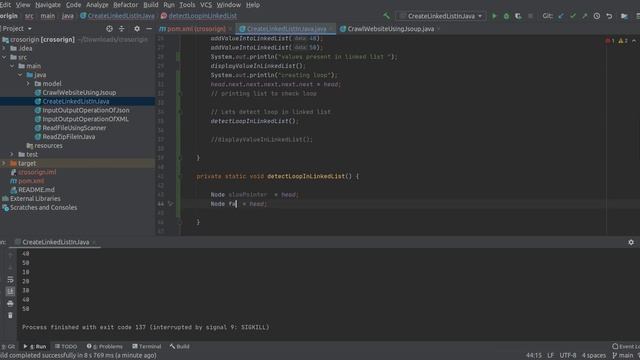Image resolution: width=640 pixels, height=360 pixels.
Task: Select InputOutputOperationOfXML file
Action: (85, 119)
